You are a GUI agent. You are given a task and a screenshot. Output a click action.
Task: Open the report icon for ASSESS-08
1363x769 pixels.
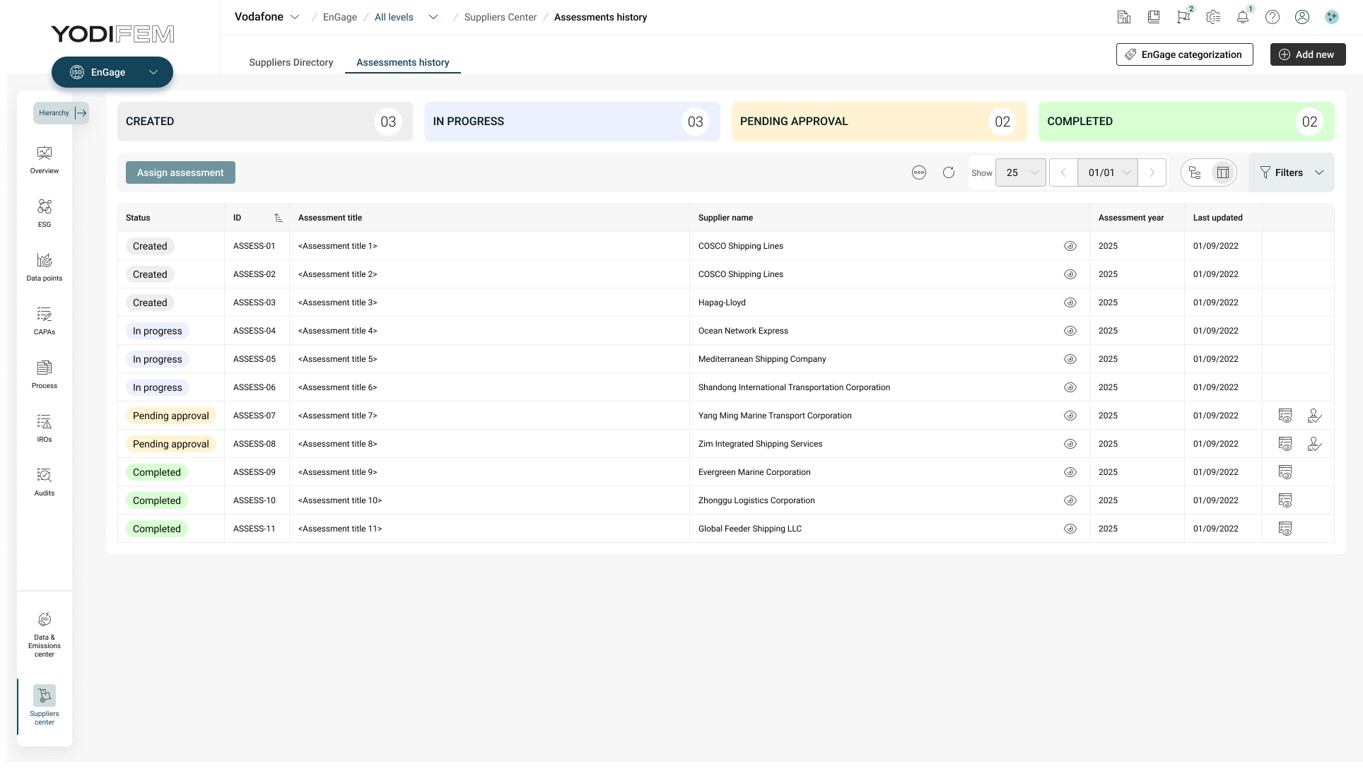[x=1285, y=444]
